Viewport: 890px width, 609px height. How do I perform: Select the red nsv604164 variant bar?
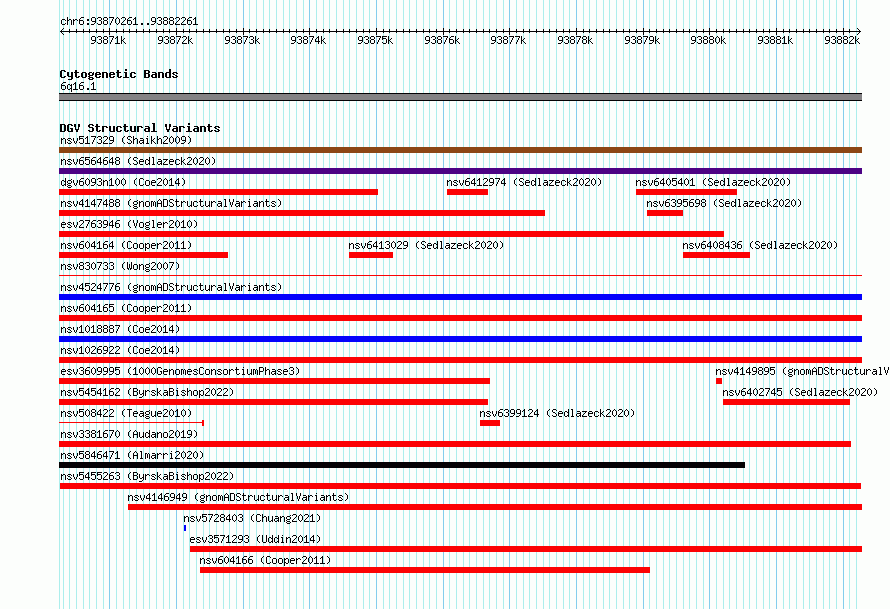pos(144,255)
